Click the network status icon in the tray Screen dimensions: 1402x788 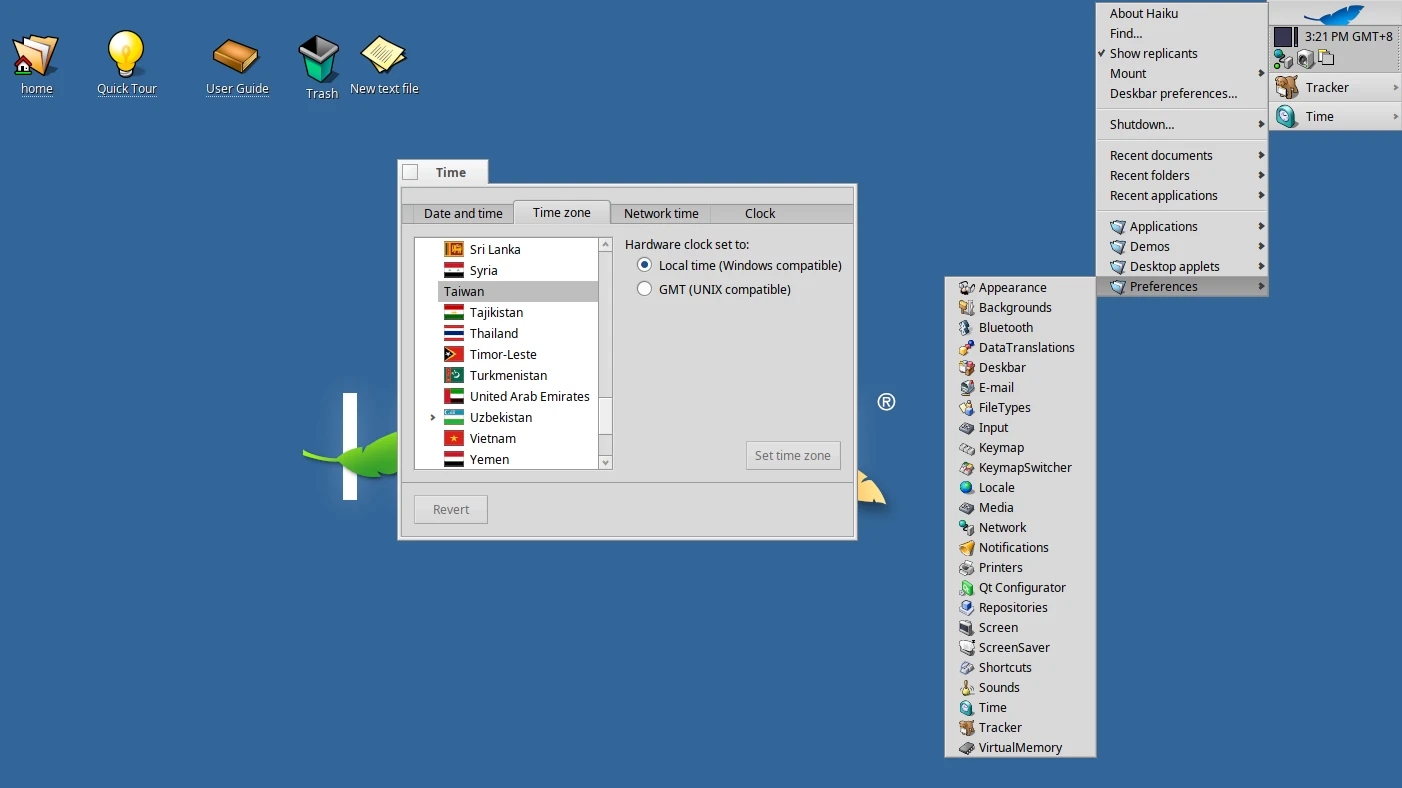pyautogui.click(x=1283, y=58)
